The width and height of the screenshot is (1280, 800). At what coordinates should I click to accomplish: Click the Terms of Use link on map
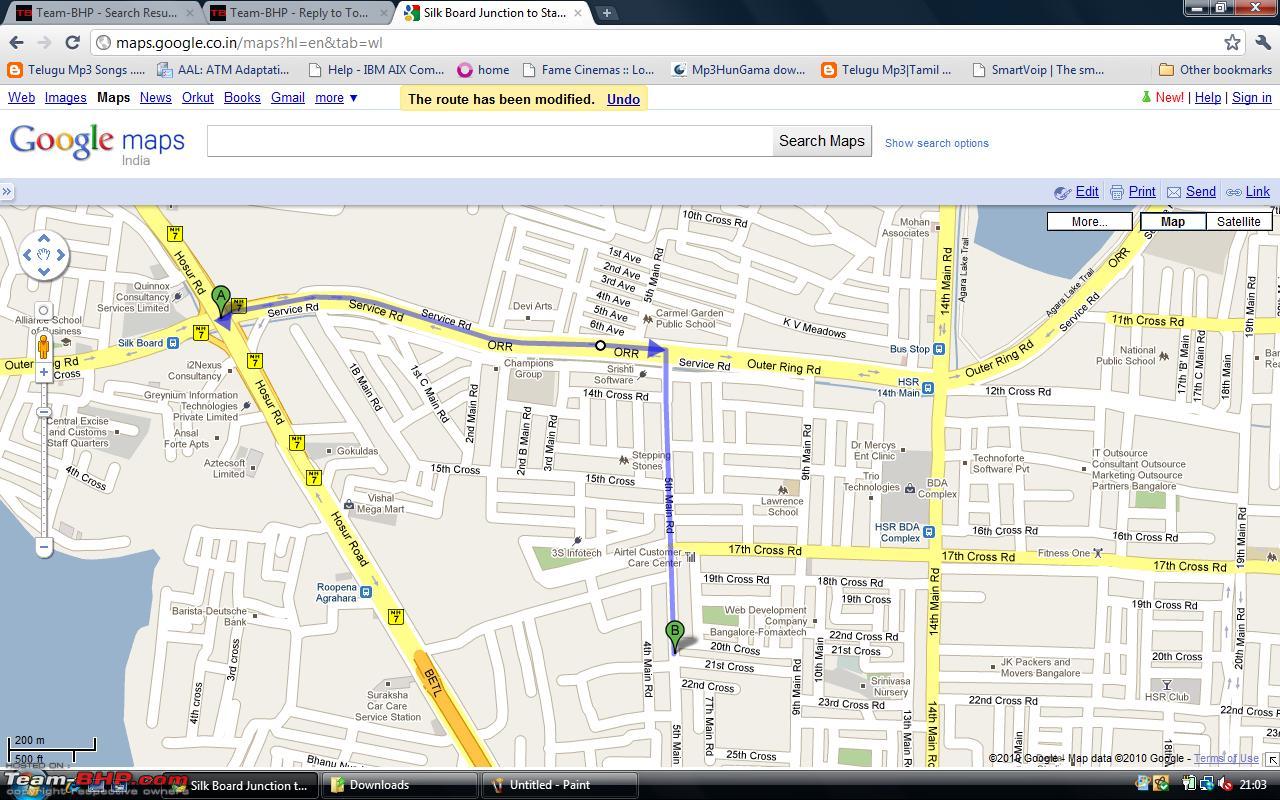[1226, 758]
